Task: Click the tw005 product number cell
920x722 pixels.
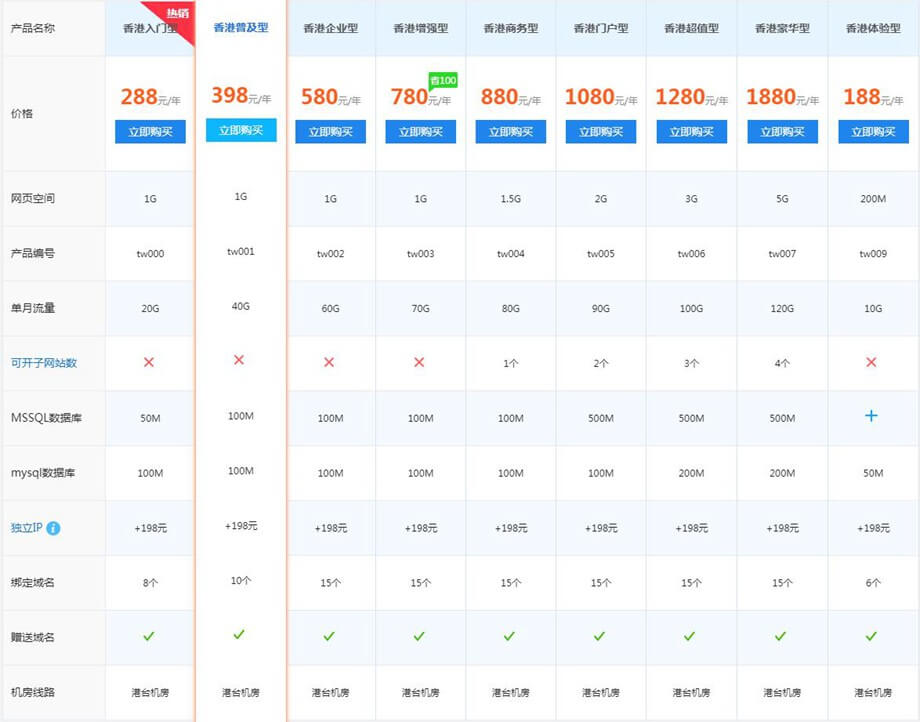Action: click(600, 254)
